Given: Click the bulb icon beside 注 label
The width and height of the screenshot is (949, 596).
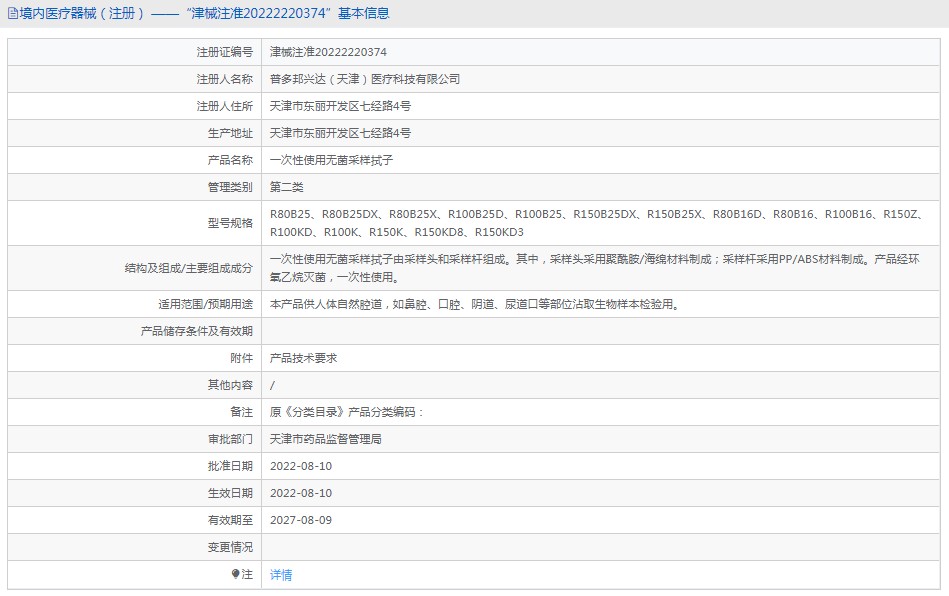Looking at the screenshot, I should [x=235, y=574].
